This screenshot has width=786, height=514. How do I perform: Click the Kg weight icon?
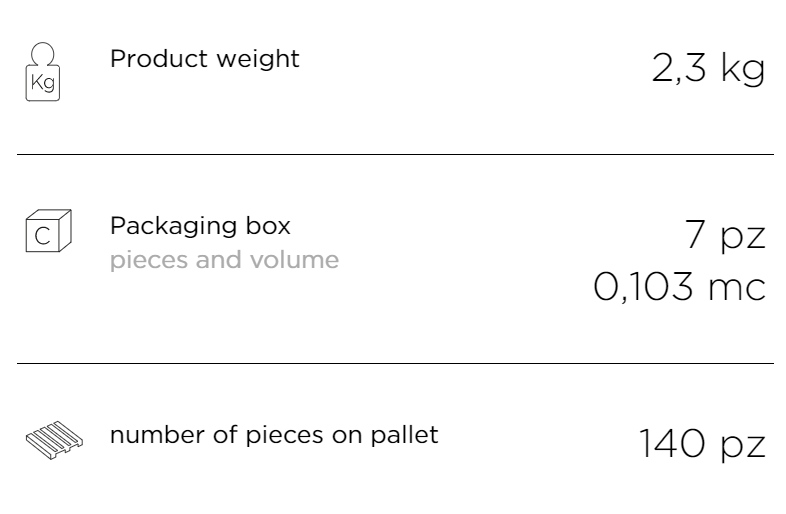coord(43,72)
